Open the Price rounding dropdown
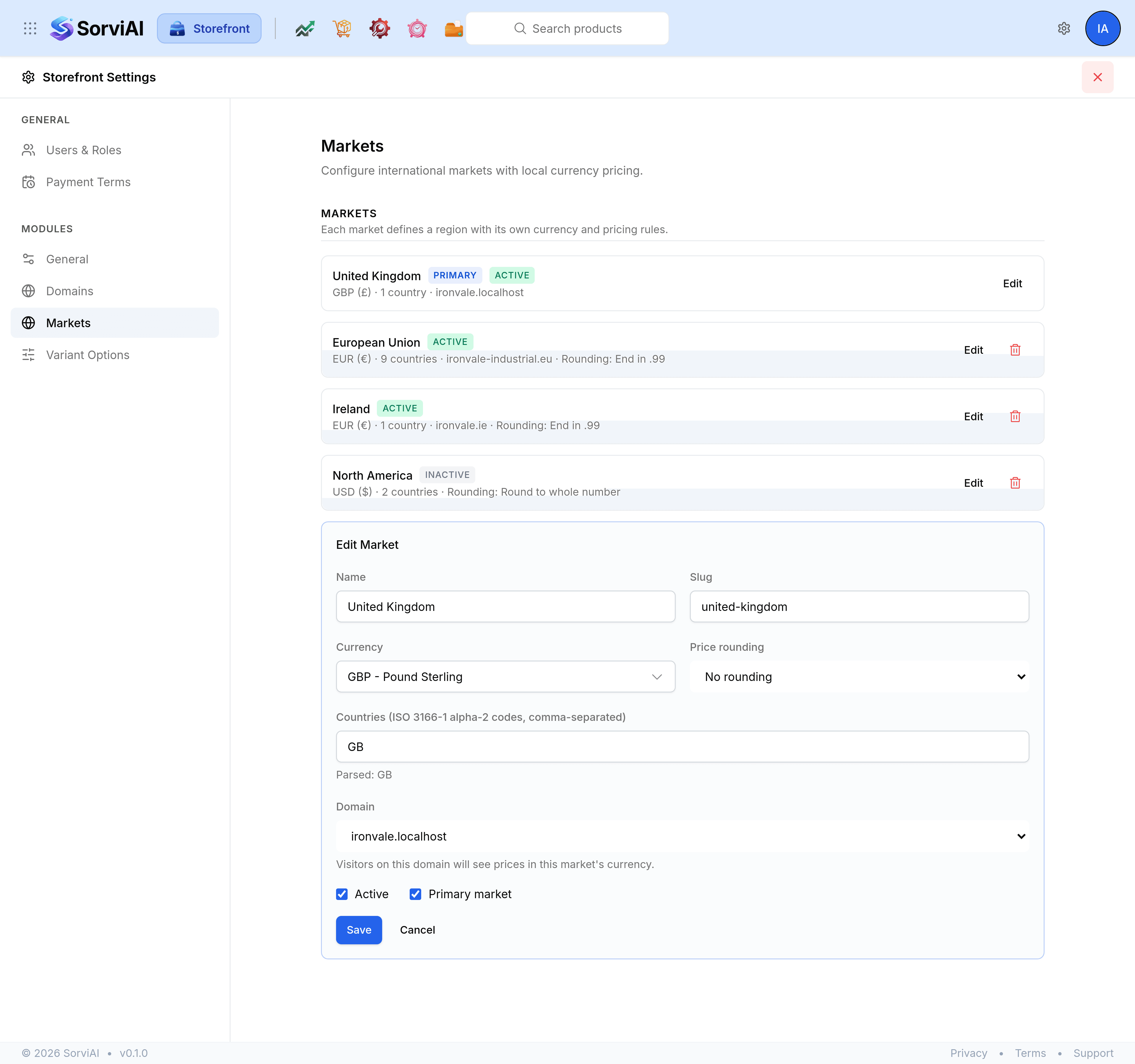This screenshot has height=1064, width=1135. click(859, 677)
